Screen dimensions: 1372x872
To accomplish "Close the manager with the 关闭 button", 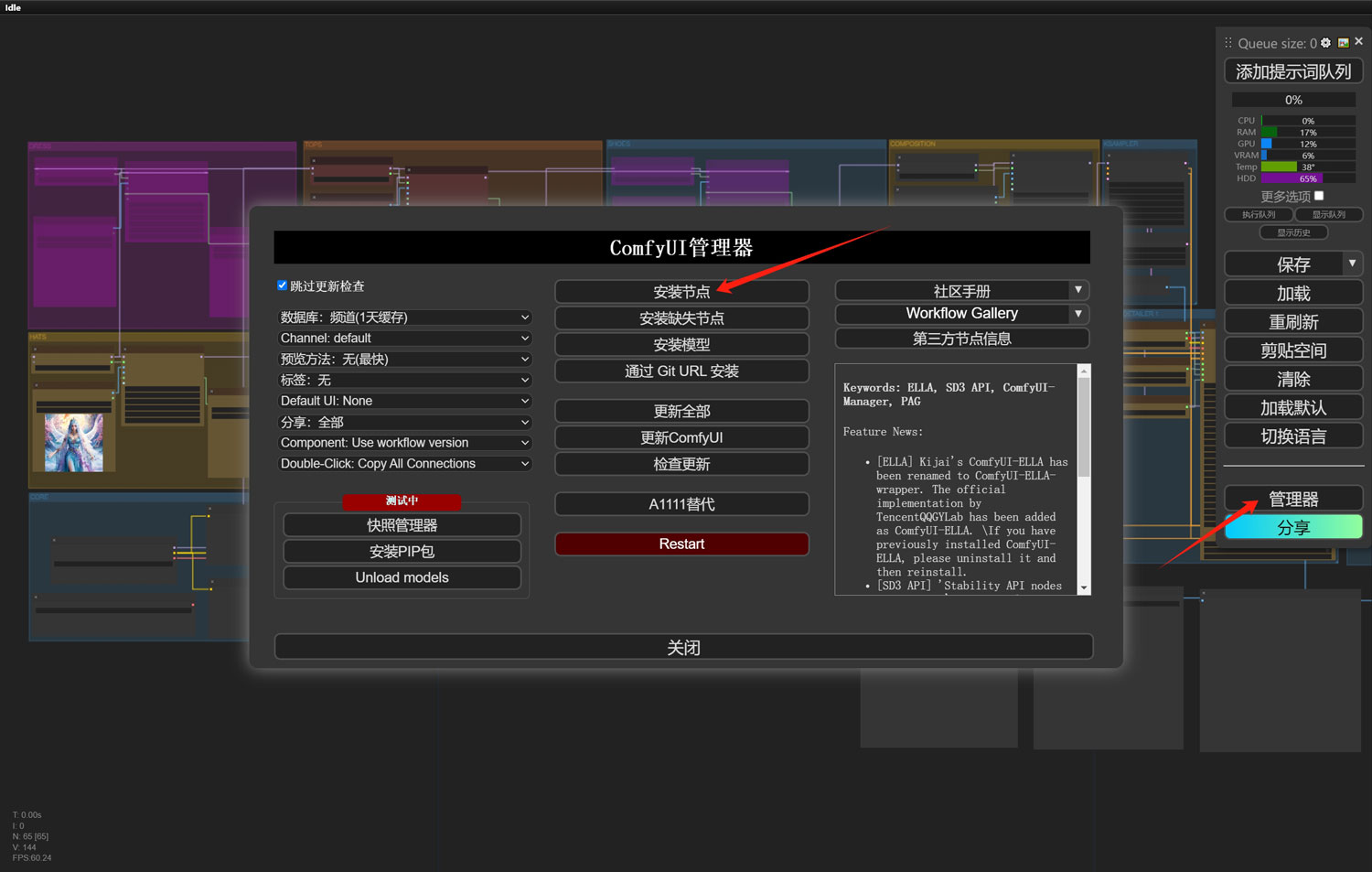I will [x=683, y=647].
